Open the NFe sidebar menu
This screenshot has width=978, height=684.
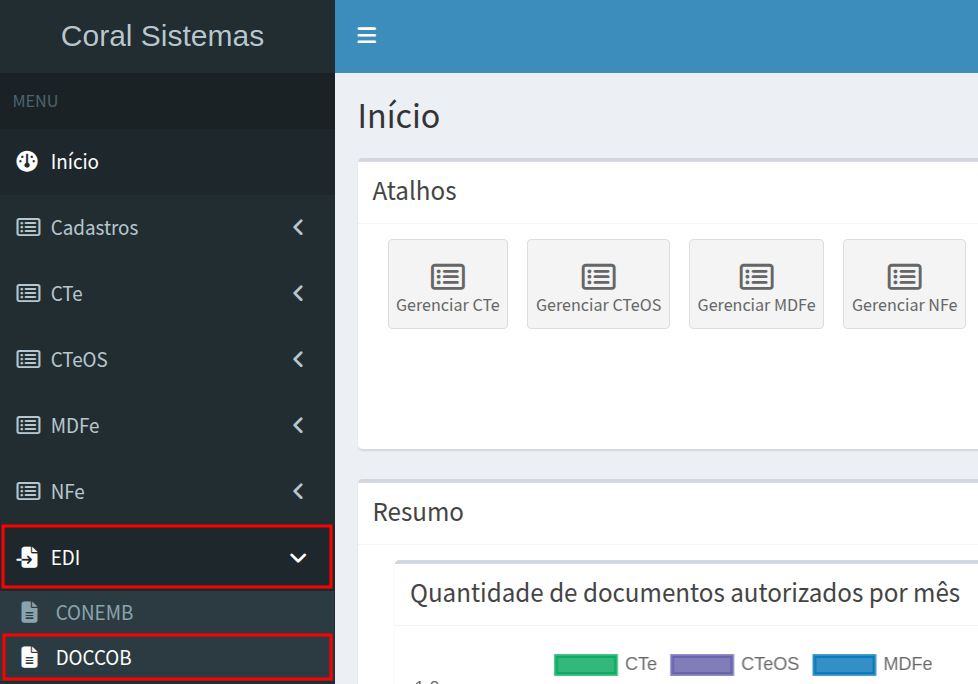coord(68,491)
